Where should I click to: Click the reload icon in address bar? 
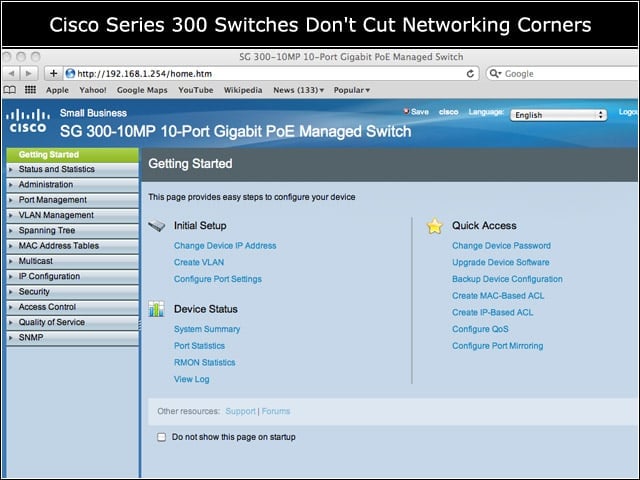tap(470, 73)
